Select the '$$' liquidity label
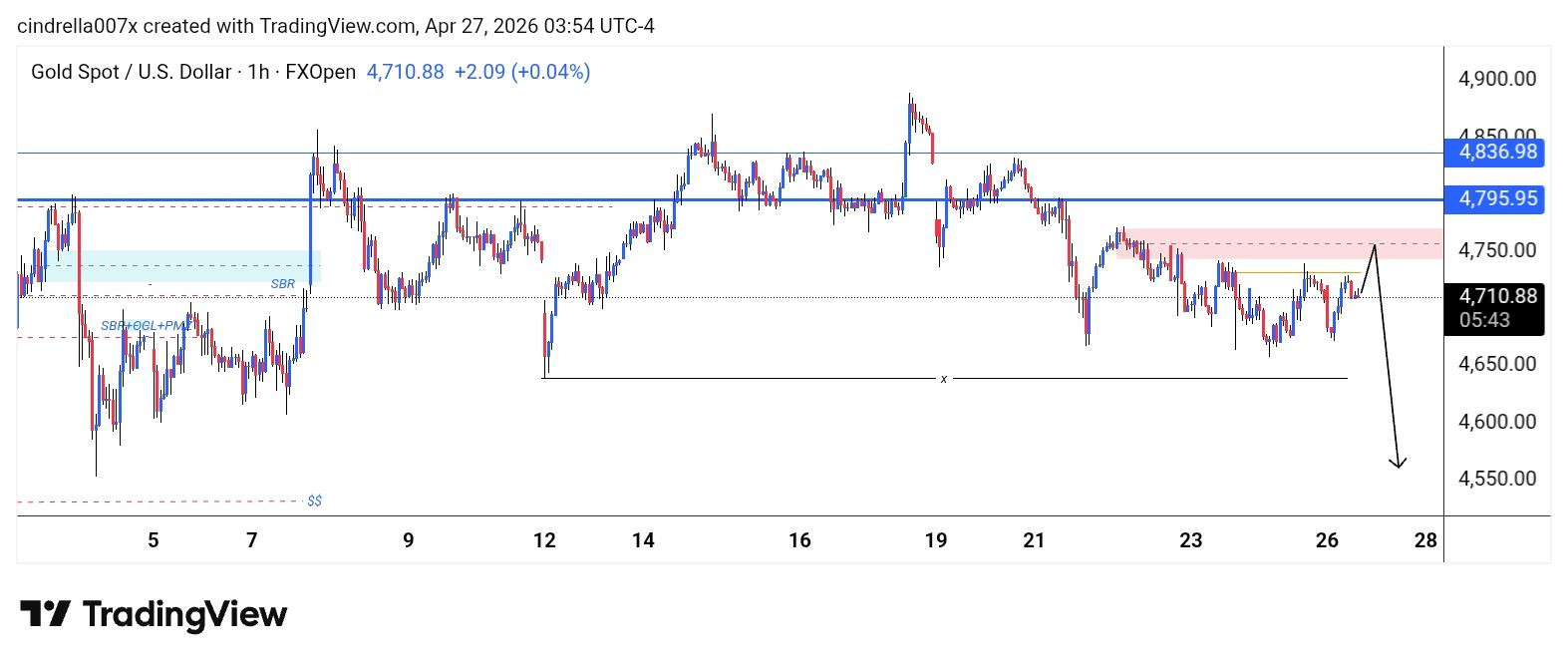The height and width of the screenshot is (665, 1568). click(x=315, y=500)
